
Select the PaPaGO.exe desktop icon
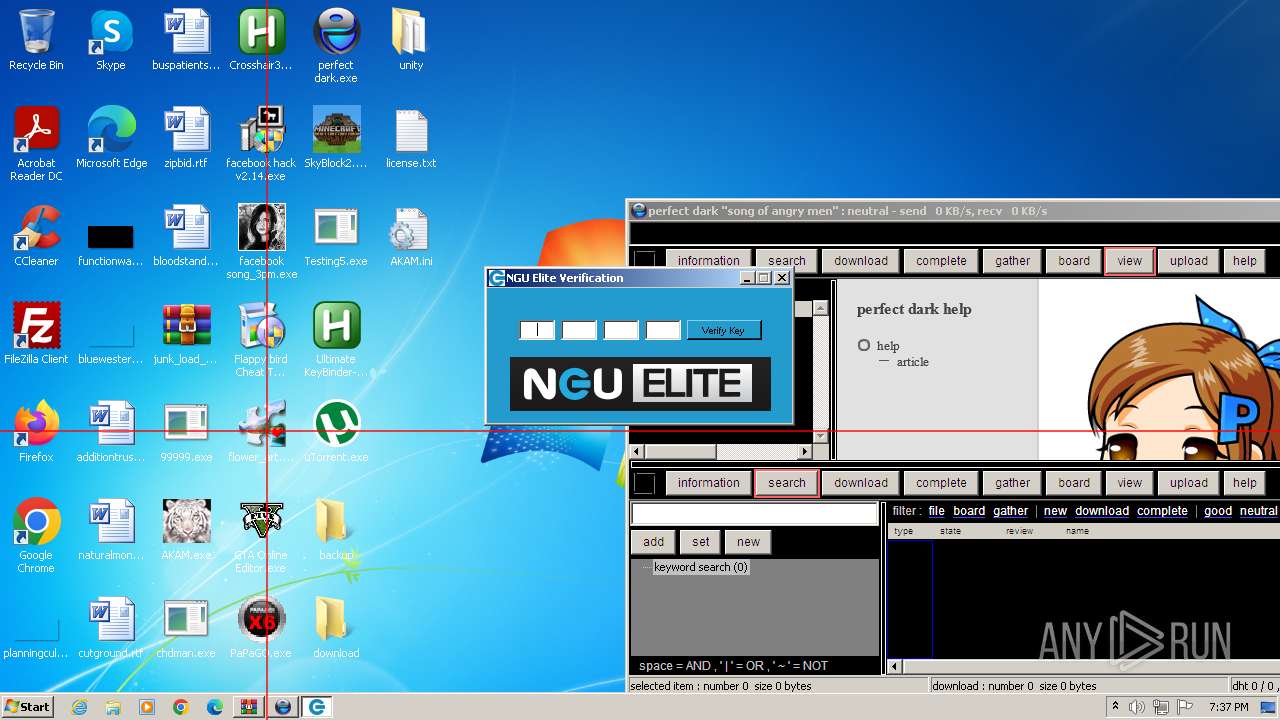261,629
